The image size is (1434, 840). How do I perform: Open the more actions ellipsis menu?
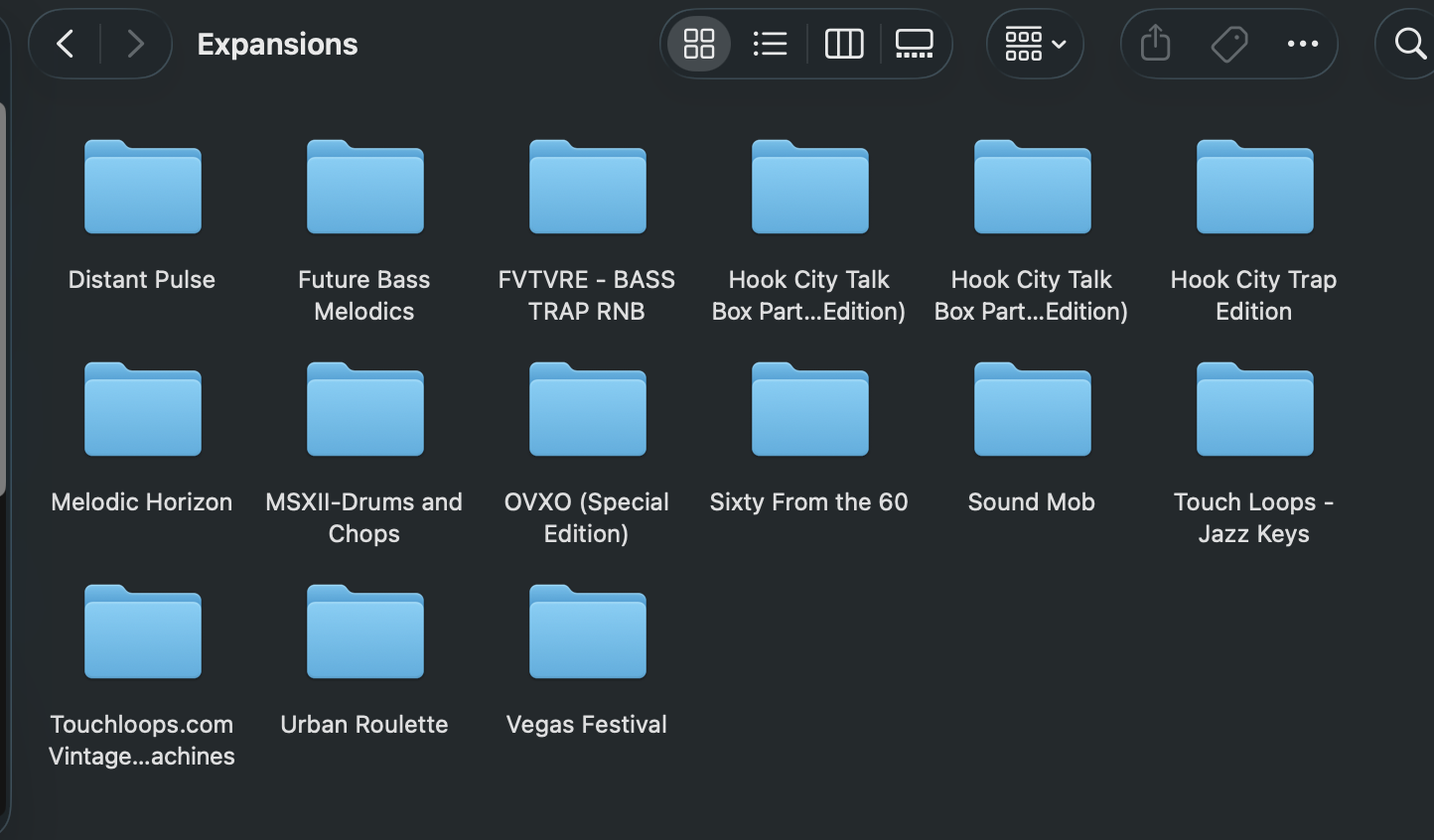click(1303, 44)
